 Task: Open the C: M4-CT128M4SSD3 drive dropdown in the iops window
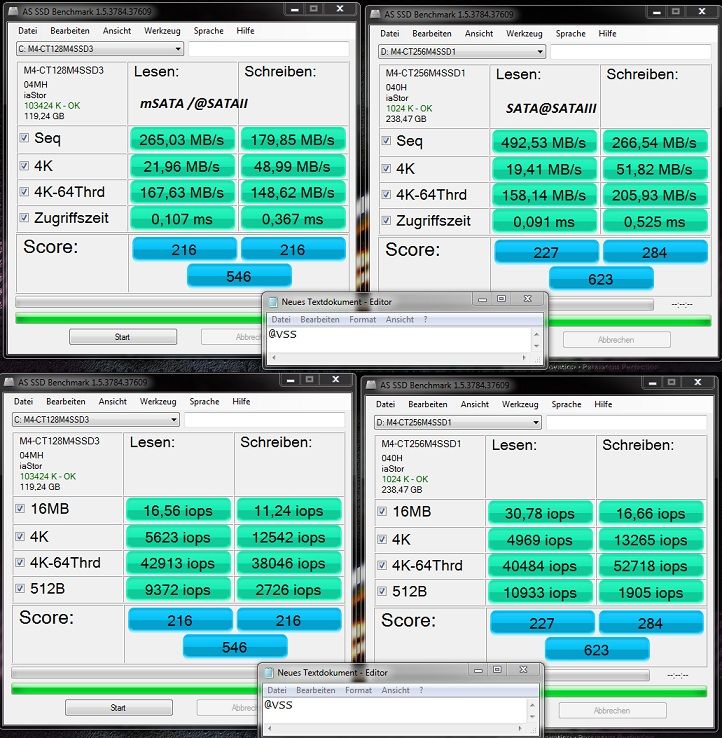[x=96, y=419]
